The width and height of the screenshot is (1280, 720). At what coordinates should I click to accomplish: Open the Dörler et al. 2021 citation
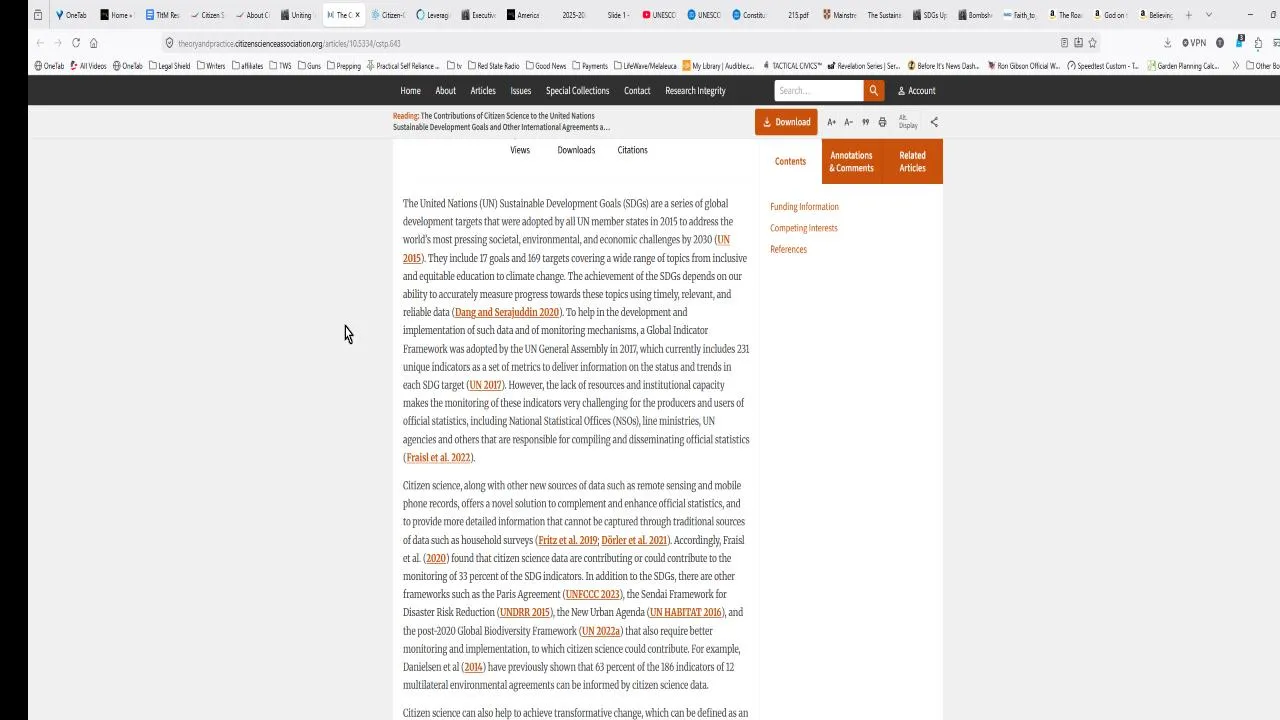coord(634,540)
